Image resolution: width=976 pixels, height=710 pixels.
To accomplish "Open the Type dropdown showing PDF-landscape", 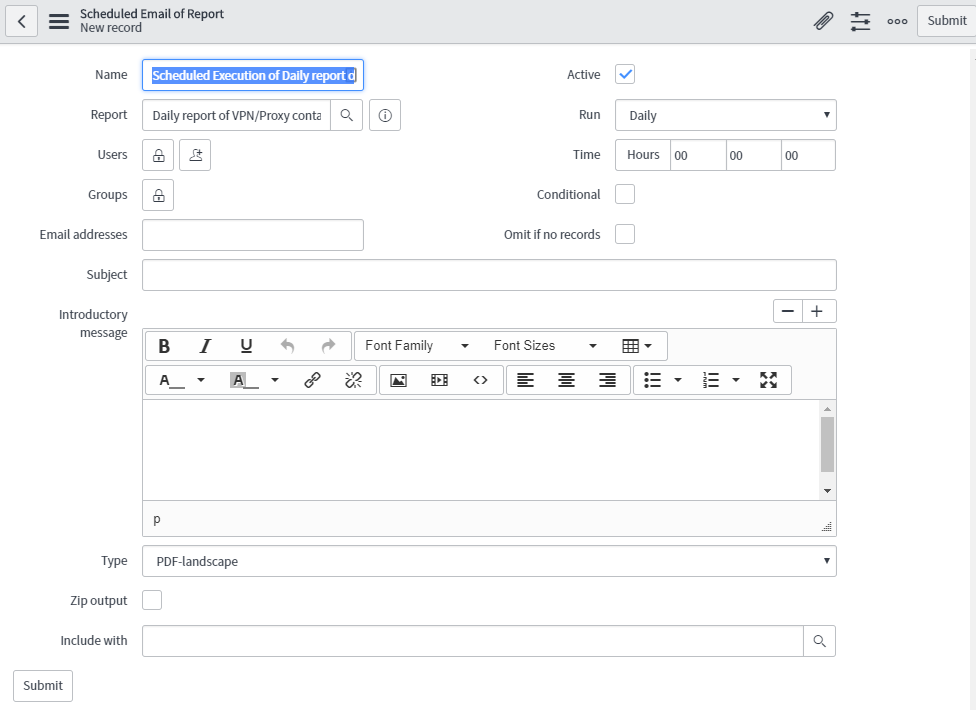I will [x=488, y=561].
